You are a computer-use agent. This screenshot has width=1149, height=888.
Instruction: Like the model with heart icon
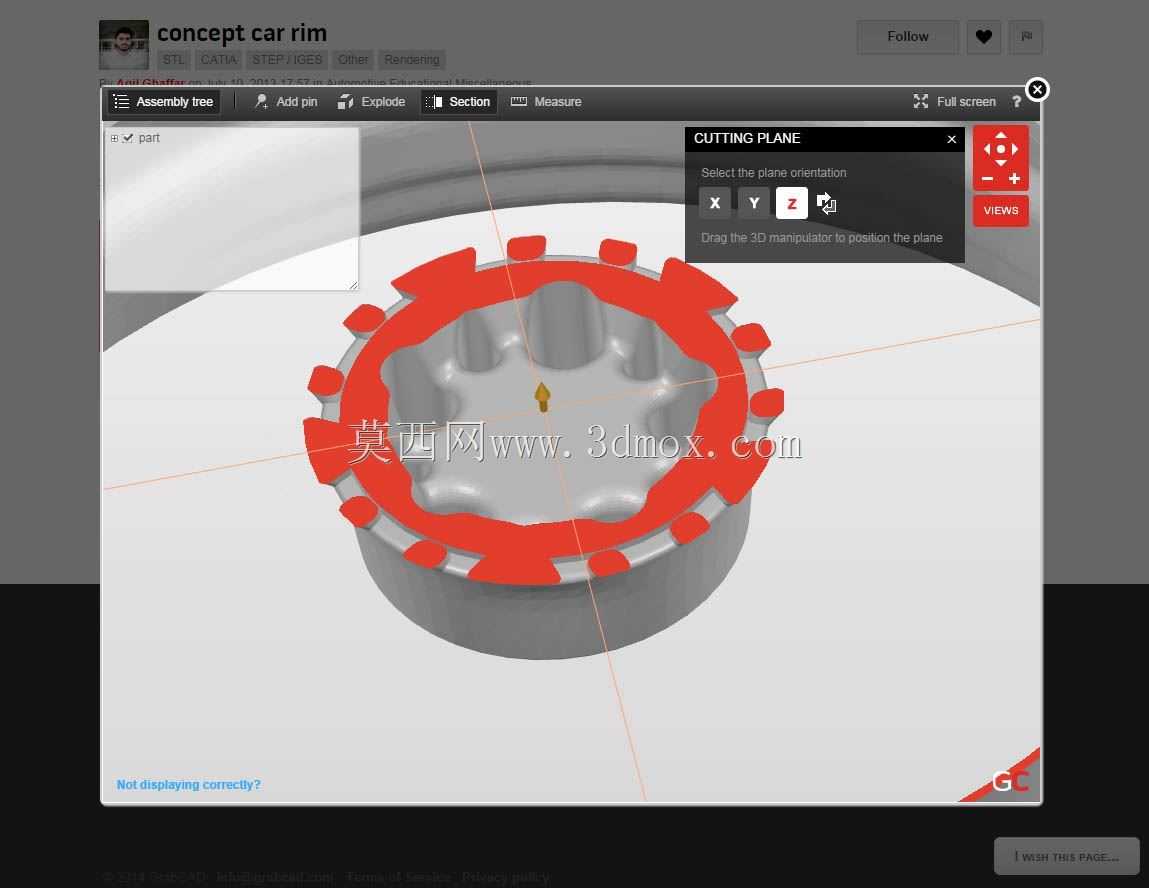[x=983, y=37]
